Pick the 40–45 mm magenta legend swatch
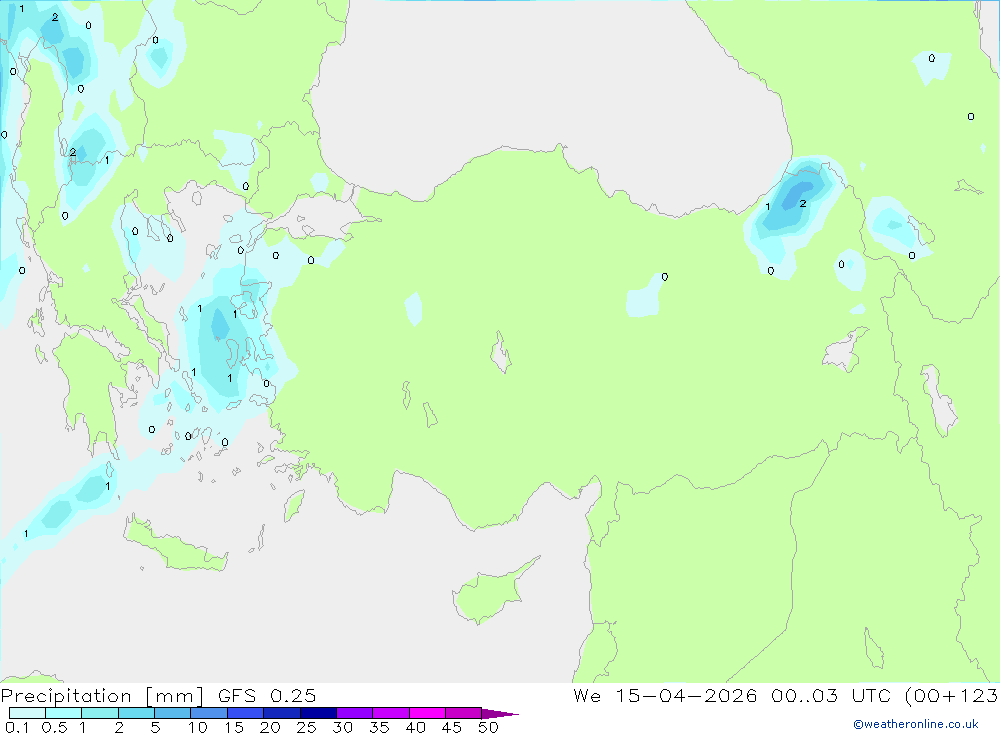1000x733 pixels. tap(427, 713)
